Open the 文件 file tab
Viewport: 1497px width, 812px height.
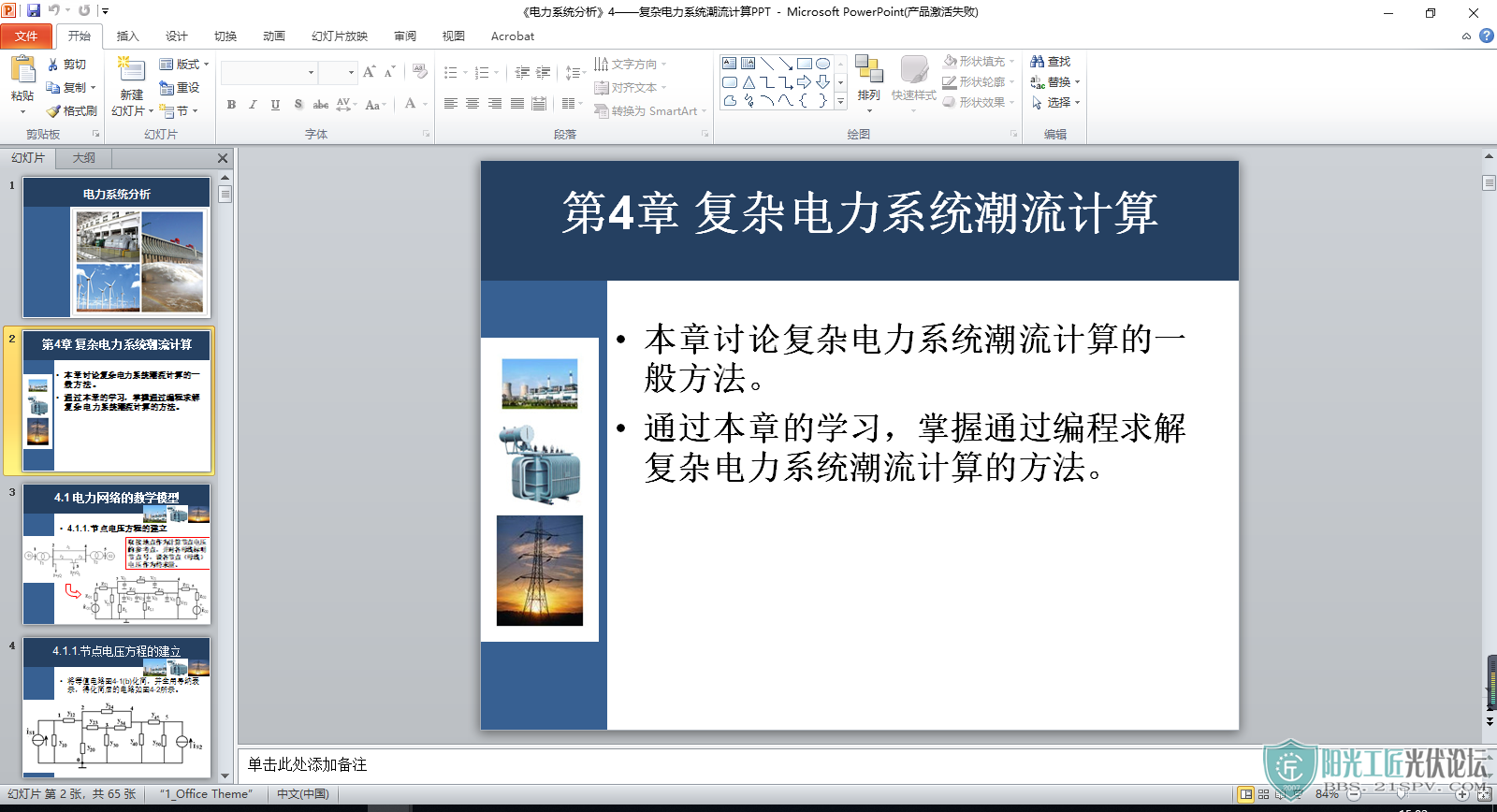click(26, 36)
